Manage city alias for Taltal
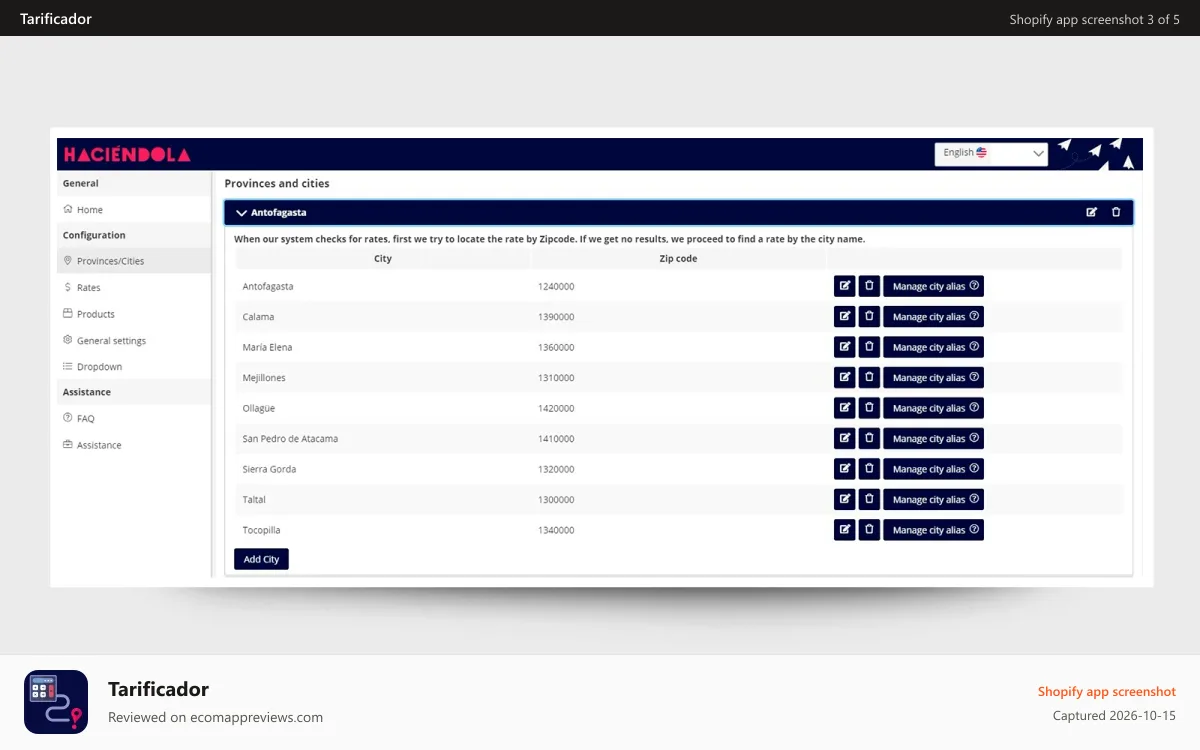 coord(933,500)
